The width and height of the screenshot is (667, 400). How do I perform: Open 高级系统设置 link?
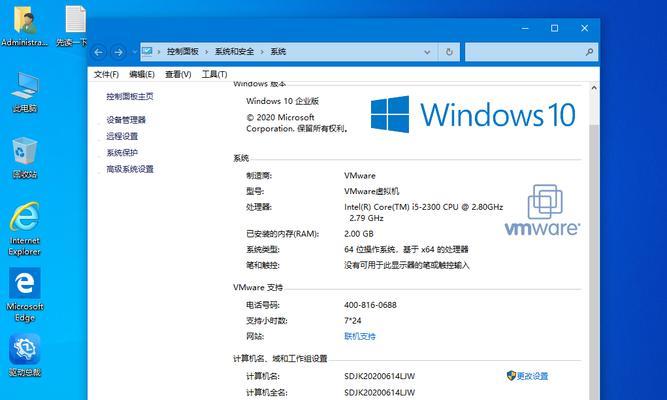tap(130, 169)
